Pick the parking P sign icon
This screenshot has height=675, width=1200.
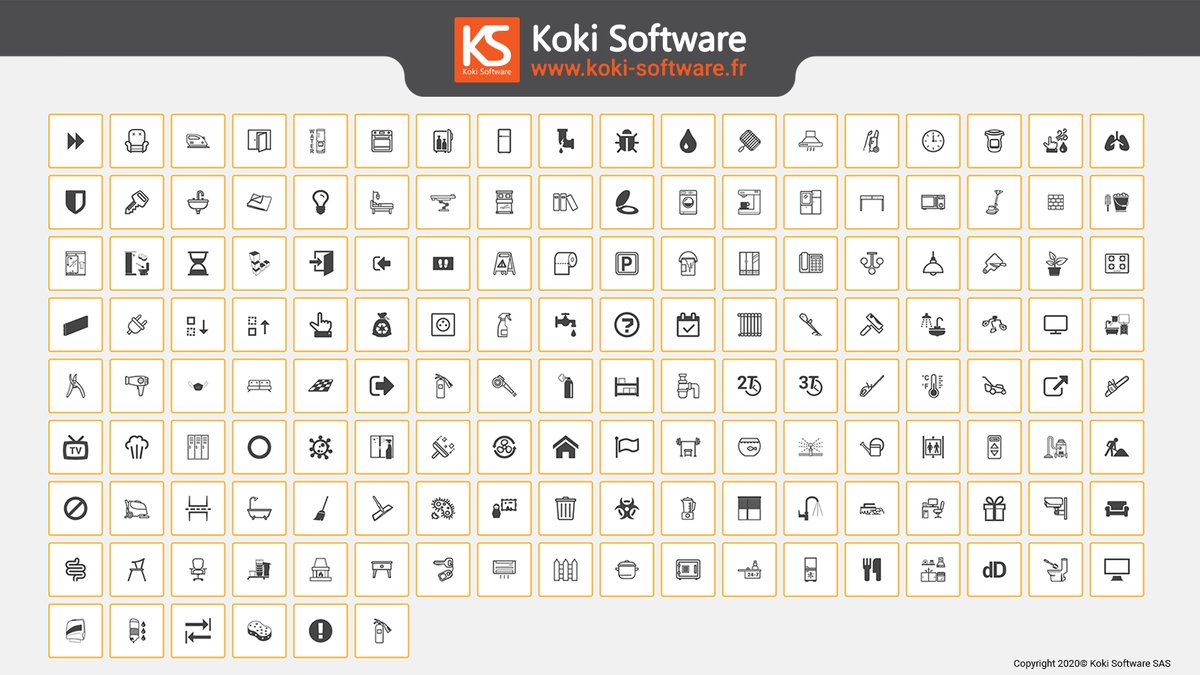tap(627, 263)
